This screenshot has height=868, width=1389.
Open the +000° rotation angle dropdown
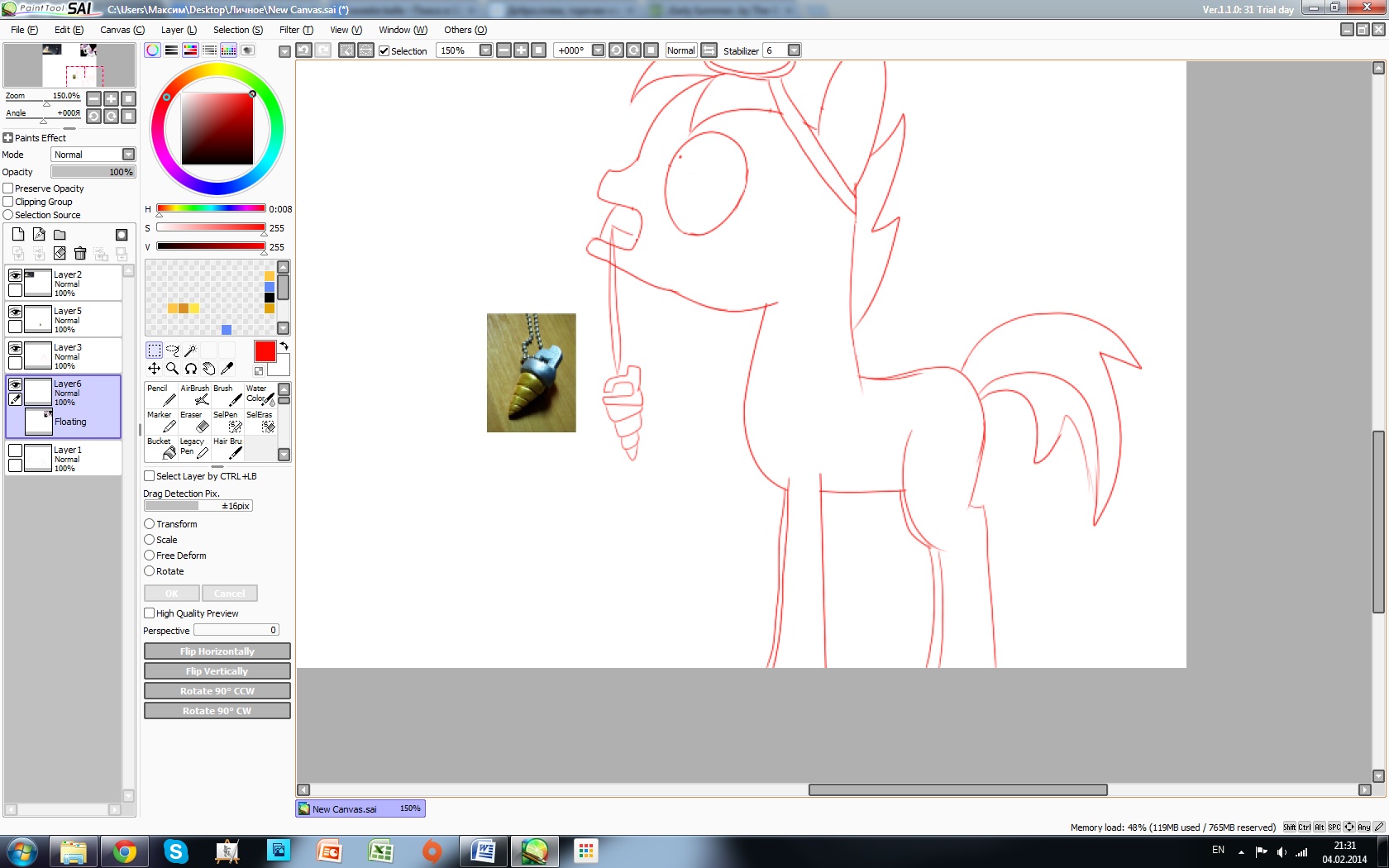(x=598, y=50)
